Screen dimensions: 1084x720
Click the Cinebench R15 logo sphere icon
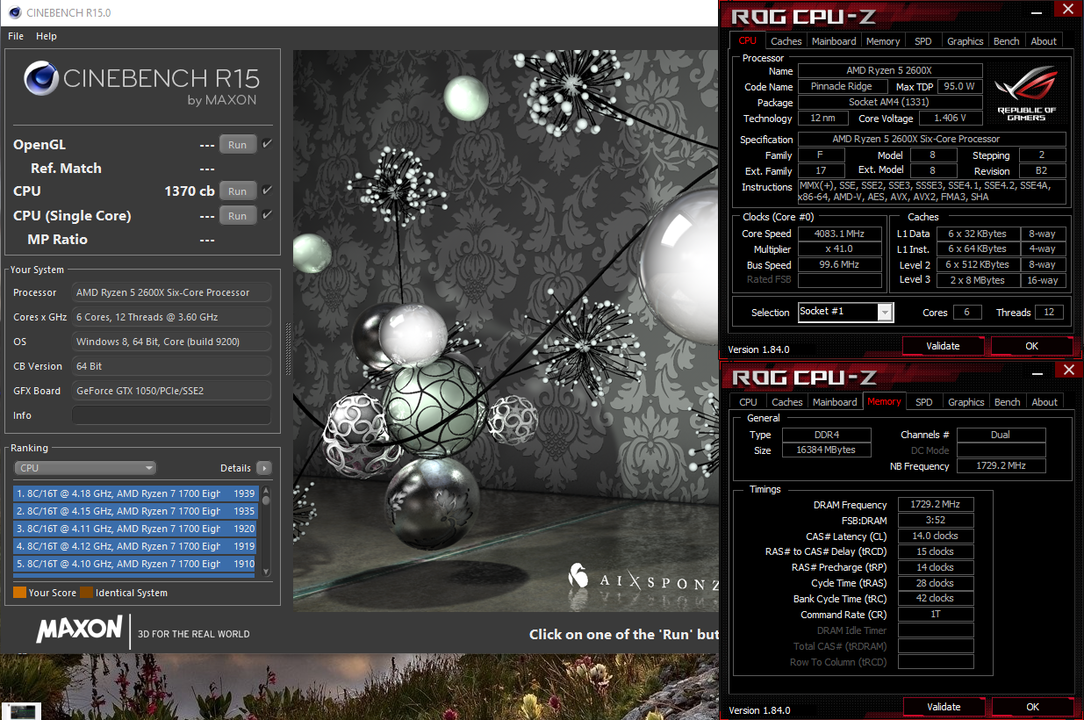click(41, 78)
